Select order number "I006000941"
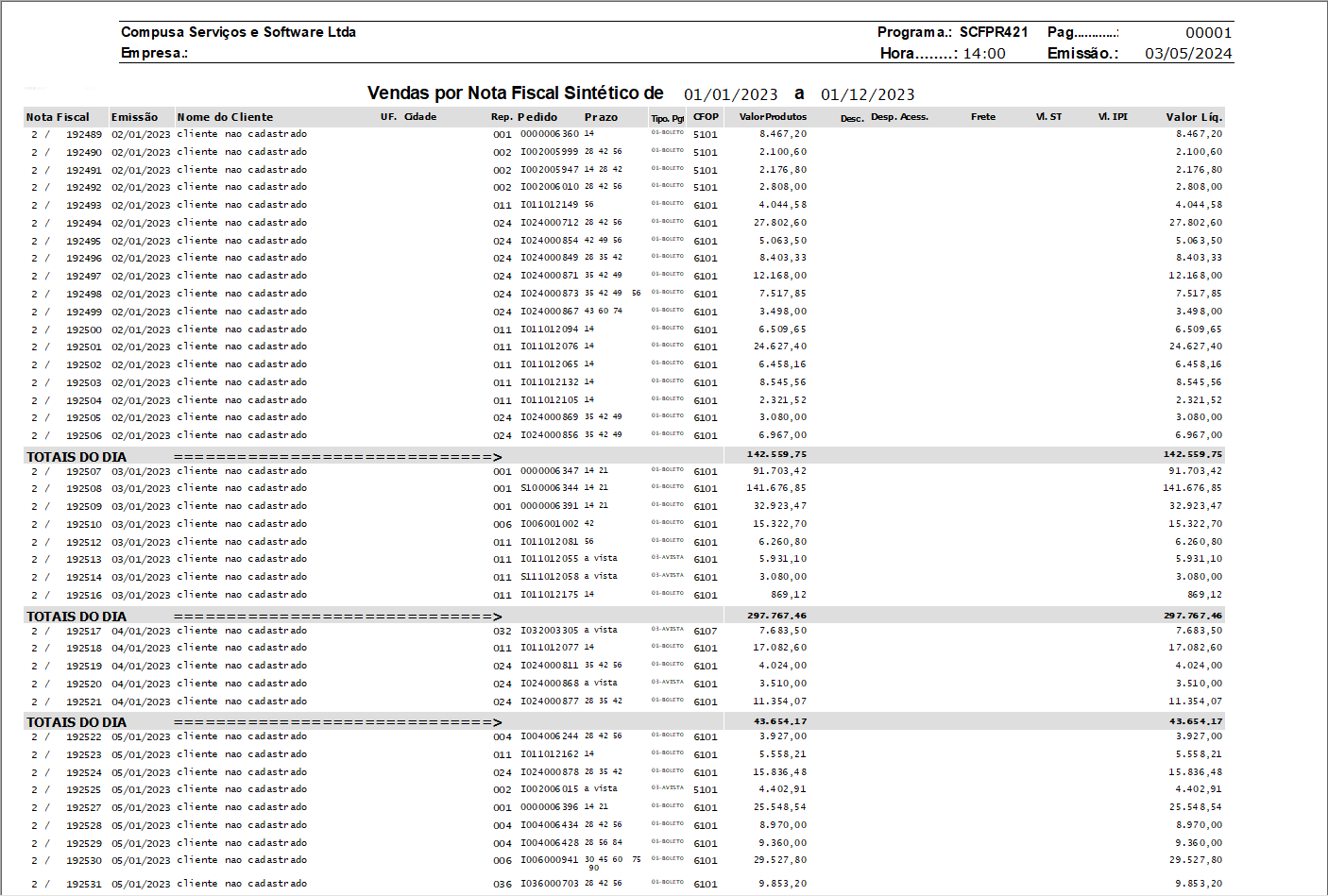Screen dimensions: 1328x896 click(550, 860)
